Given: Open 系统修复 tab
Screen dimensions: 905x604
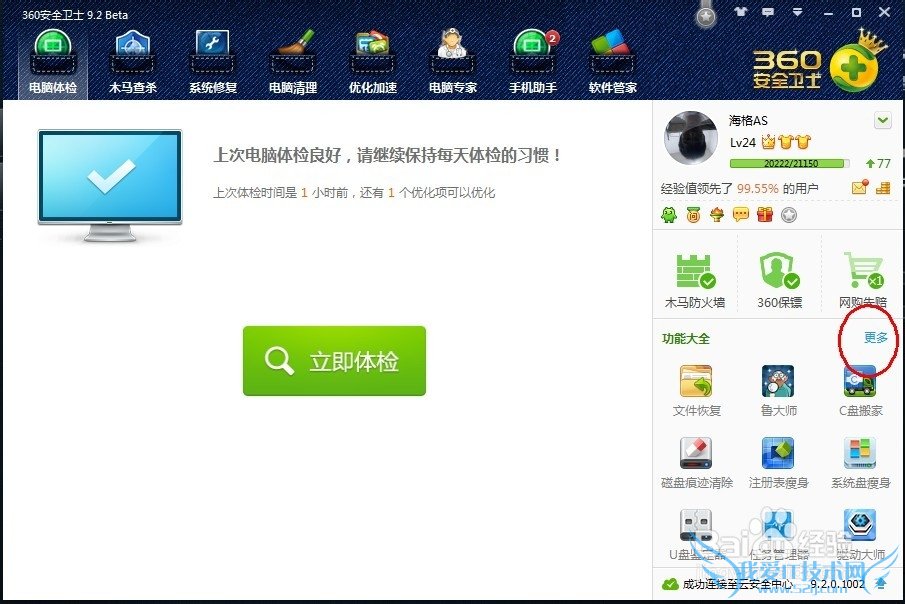Looking at the screenshot, I should pyautogui.click(x=213, y=63).
